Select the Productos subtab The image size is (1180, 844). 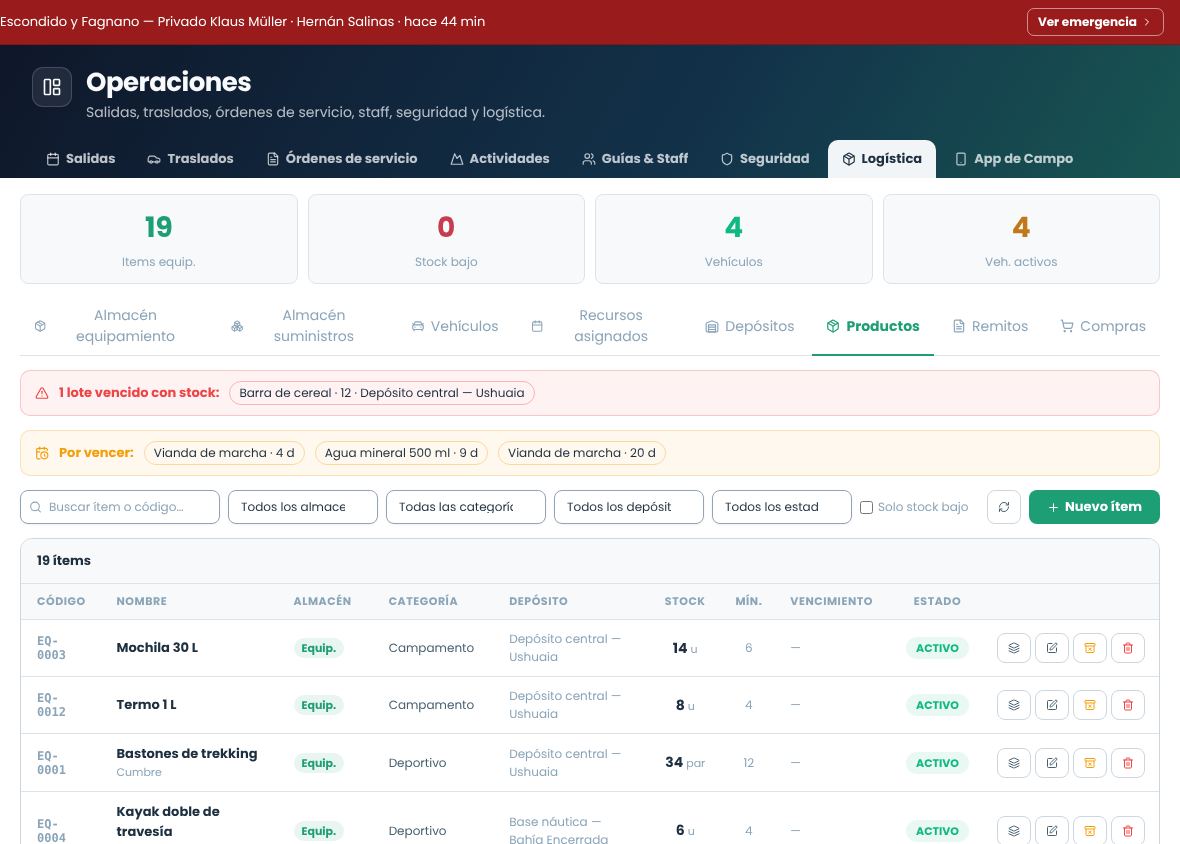point(873,326)
